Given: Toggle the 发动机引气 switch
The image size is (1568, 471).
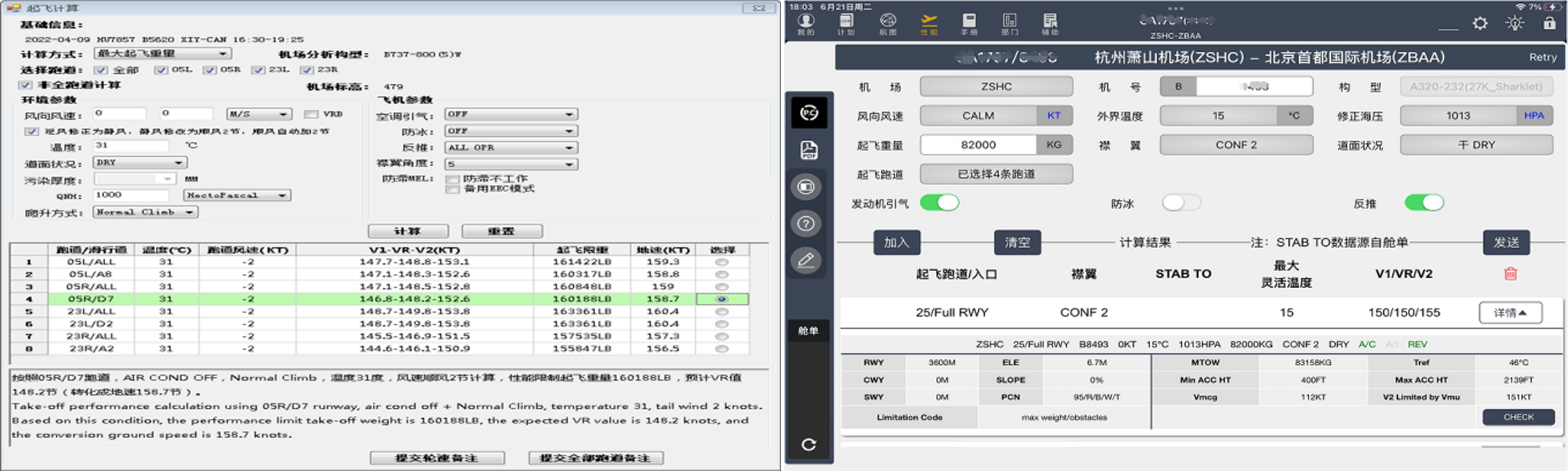Looking at the screenshot, I should [939, 203].
